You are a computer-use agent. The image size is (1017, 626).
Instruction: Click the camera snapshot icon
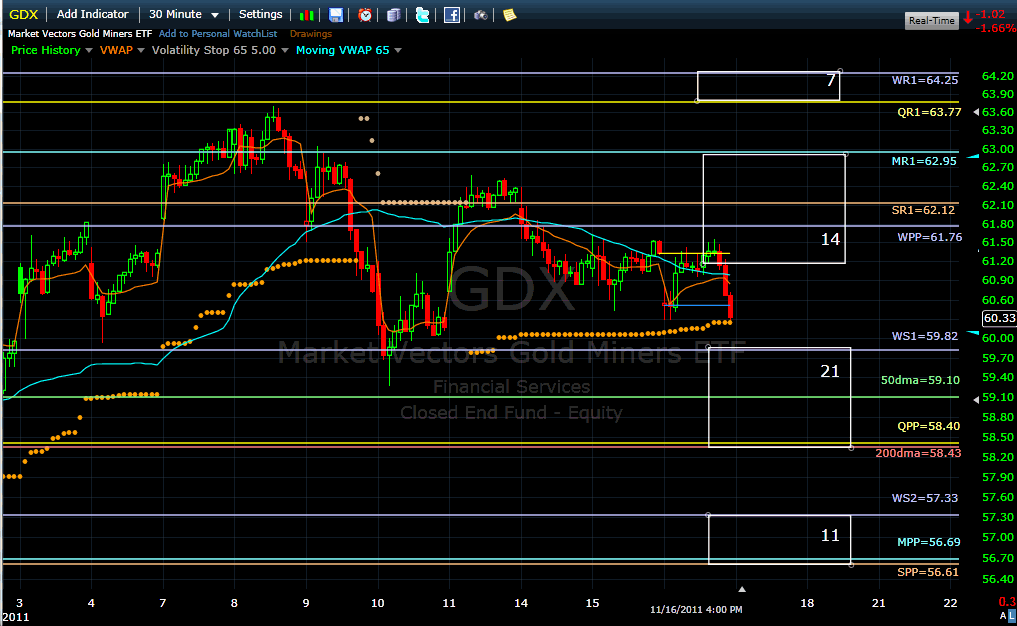[x=481, y=15]
